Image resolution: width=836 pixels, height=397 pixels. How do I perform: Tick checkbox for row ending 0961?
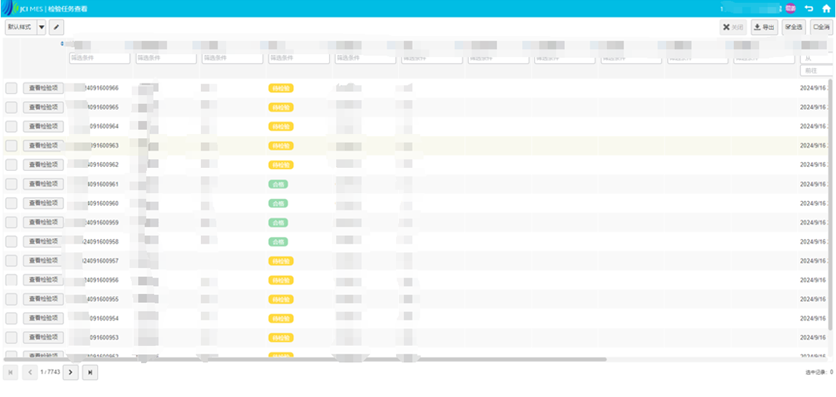[11, 184]
